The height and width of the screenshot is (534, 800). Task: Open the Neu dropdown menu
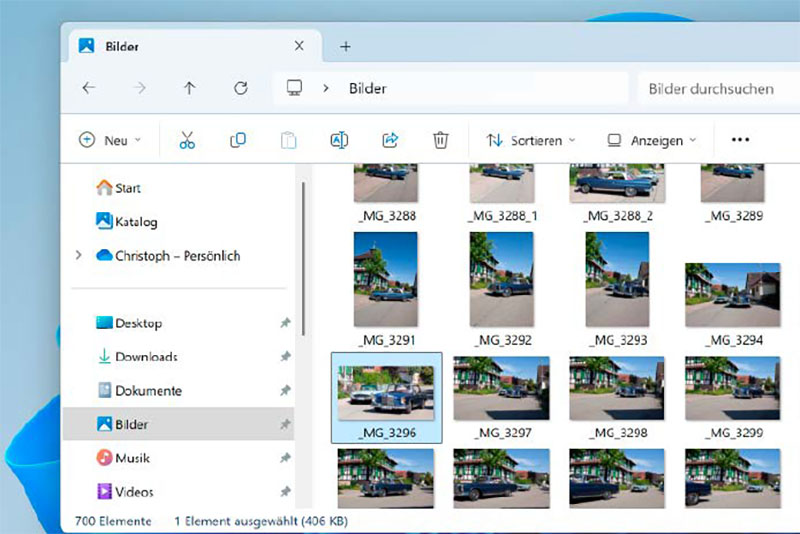tap(110, 140)
